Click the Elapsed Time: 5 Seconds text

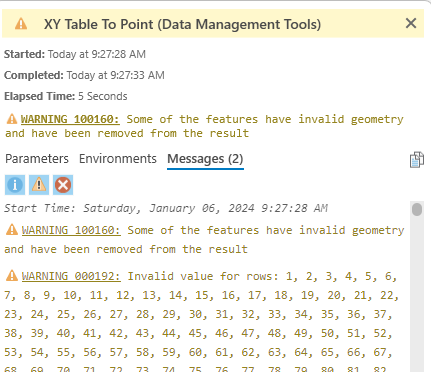click(66, 96)
